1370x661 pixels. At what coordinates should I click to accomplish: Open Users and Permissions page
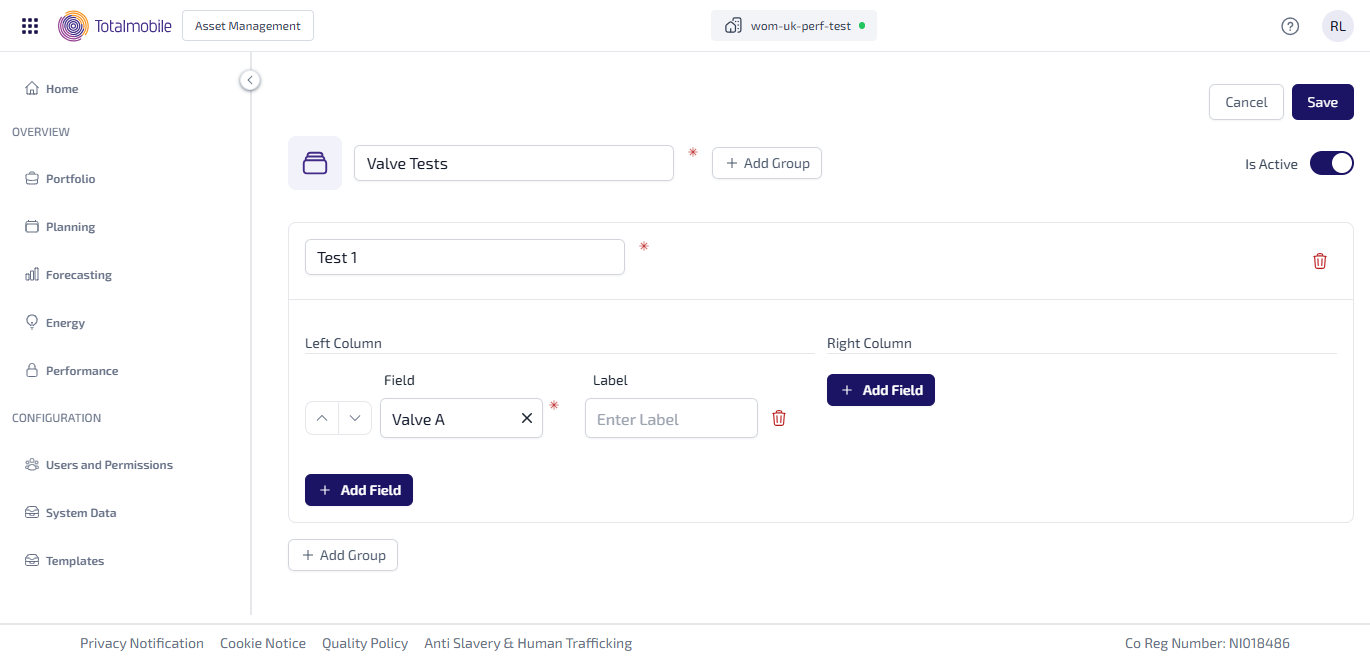108,465
